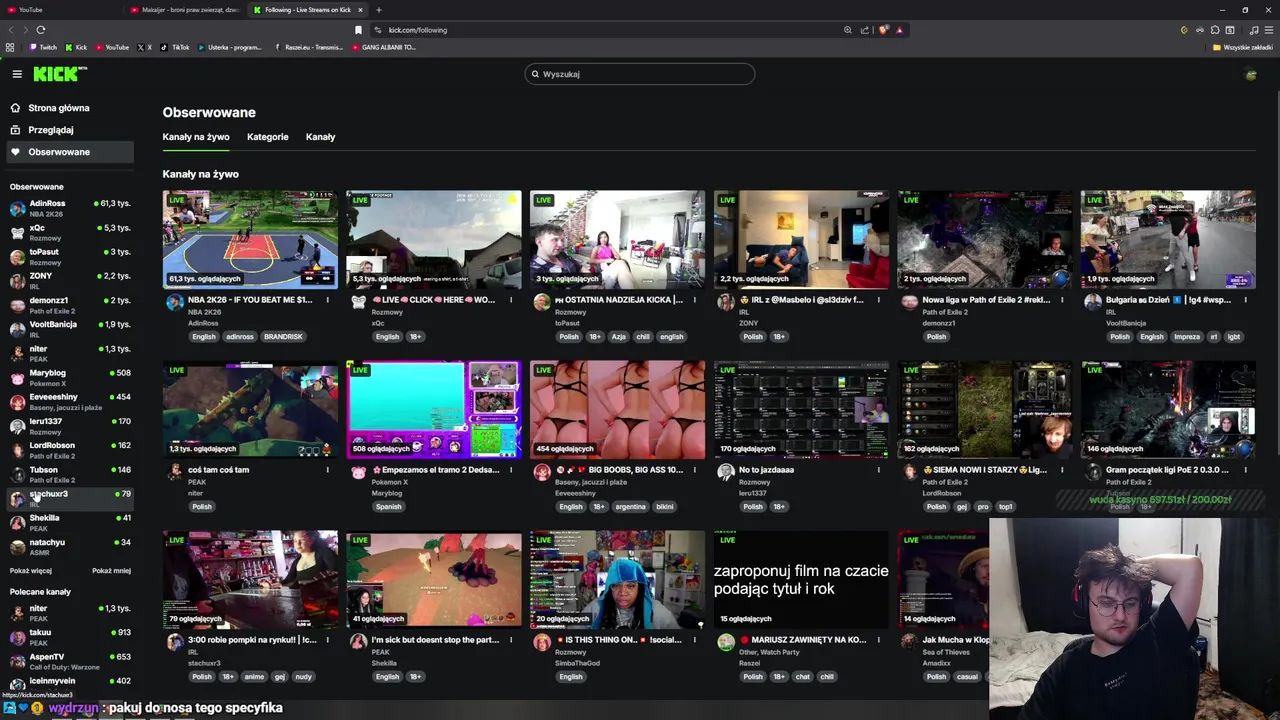Open three-dot menu on OSTATNIA NADZIEJA KICKA card

(x=694, y=300)
